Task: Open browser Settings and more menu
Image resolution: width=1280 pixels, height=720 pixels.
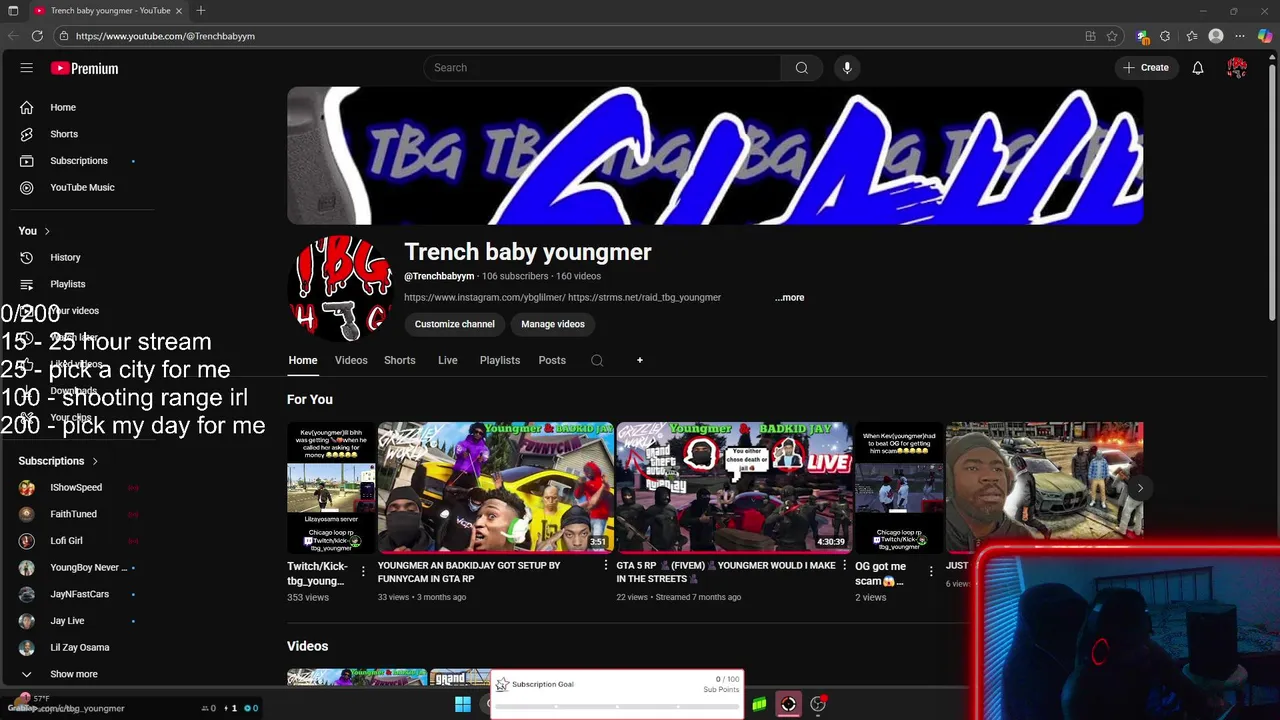Action: [1240, 36]
